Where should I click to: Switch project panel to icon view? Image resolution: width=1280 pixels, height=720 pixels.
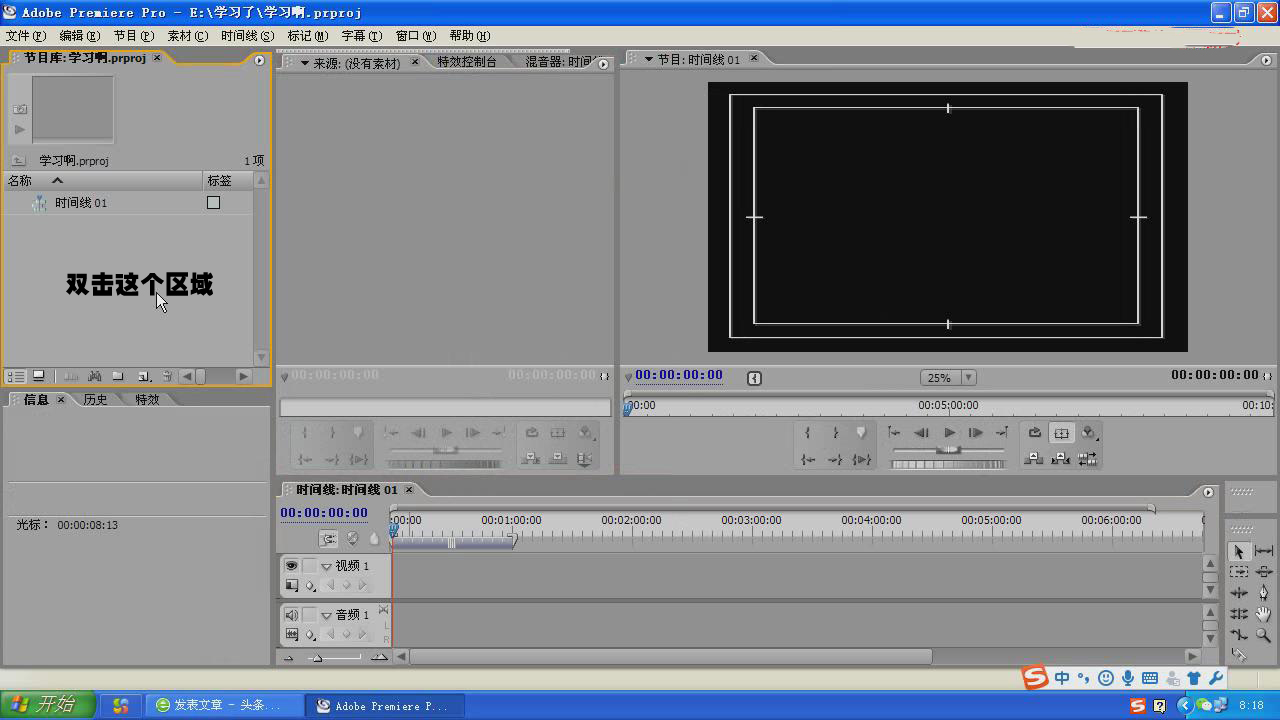pyautogui.click(x=38, y=376)
